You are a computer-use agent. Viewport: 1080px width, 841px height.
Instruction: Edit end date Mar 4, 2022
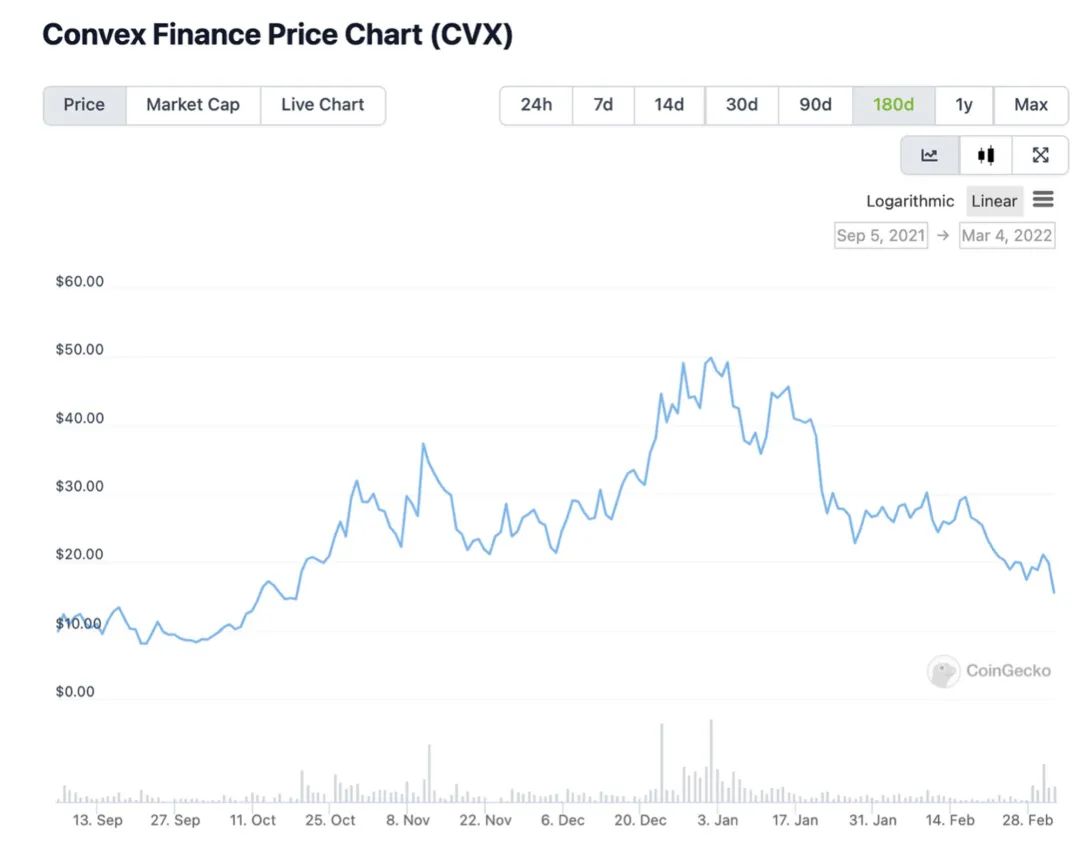(1006, 236)
